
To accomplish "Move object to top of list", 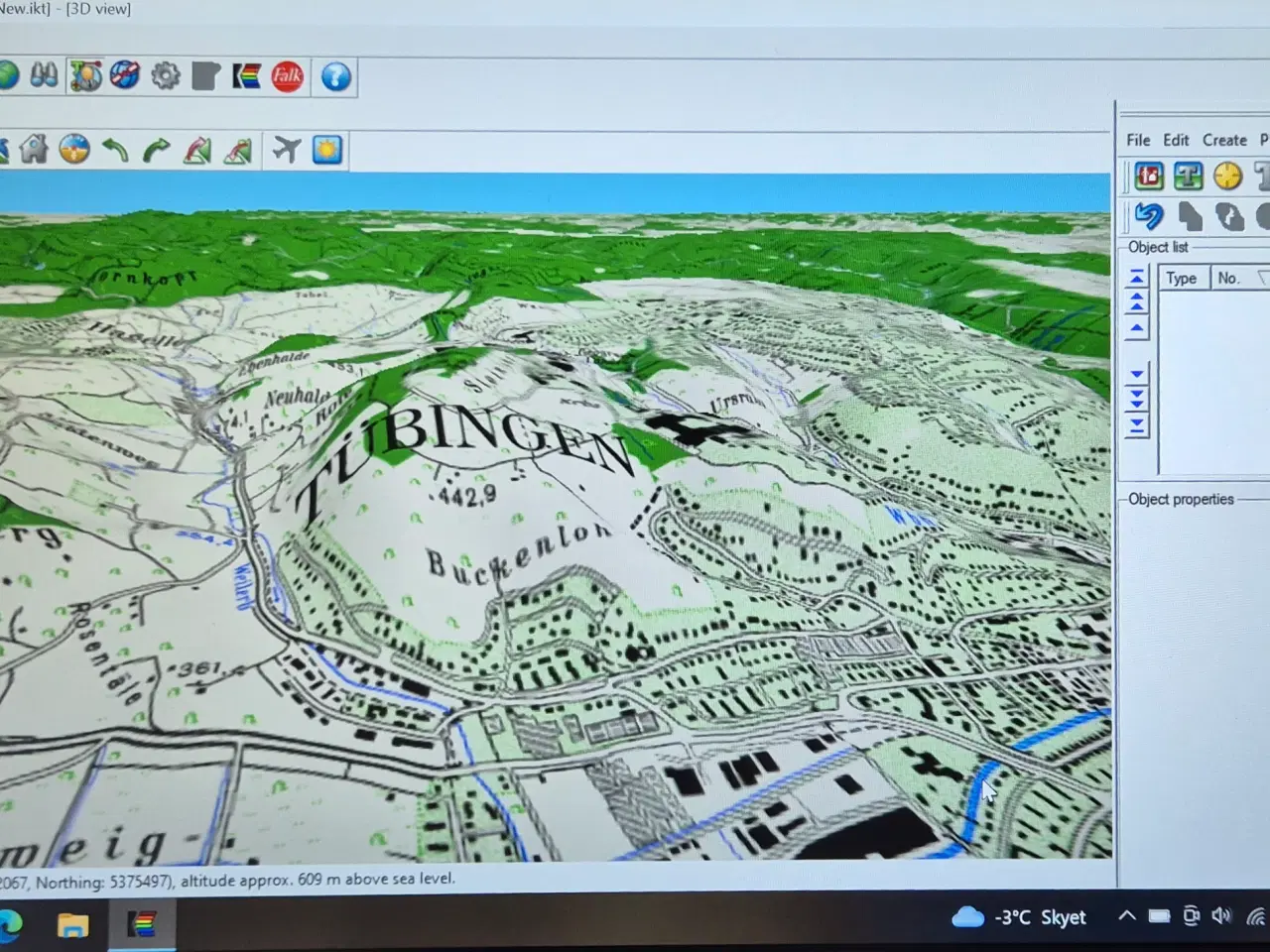I will click(1137, 277).
